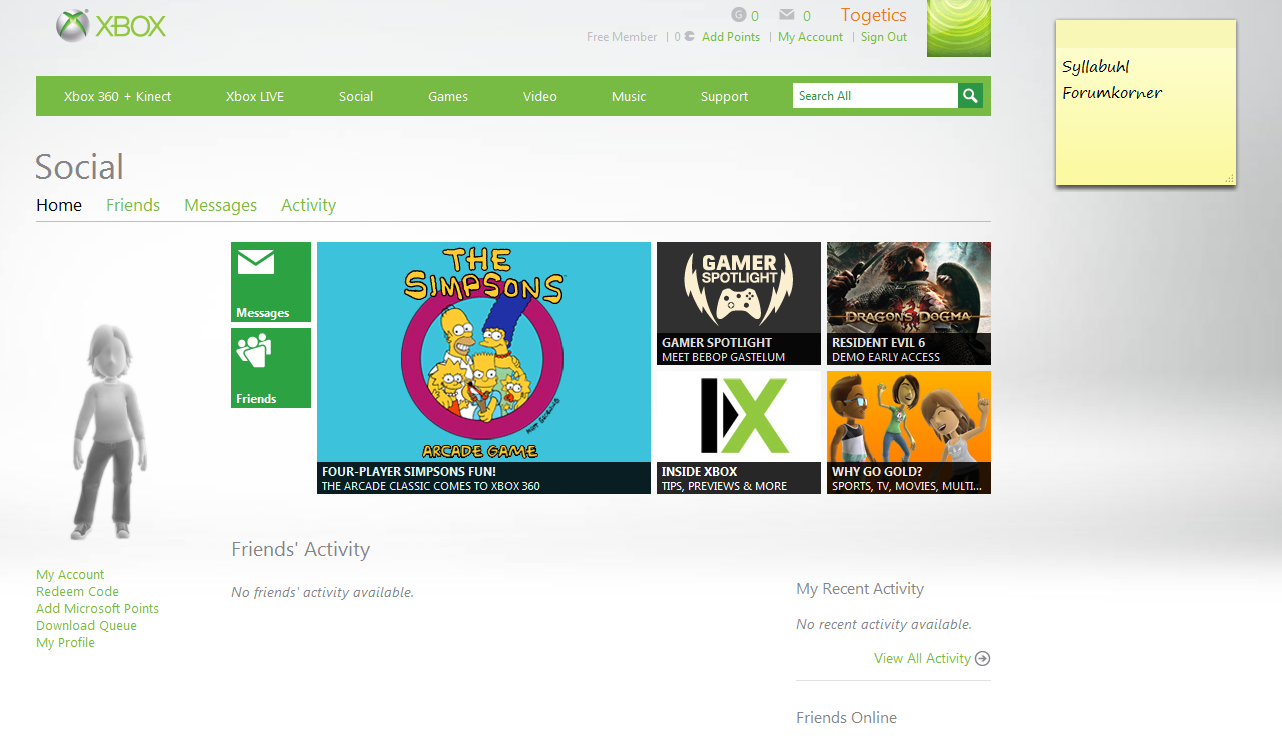Open the Friends people tile
Screen dimensions: 1282x736
point(271,368)
